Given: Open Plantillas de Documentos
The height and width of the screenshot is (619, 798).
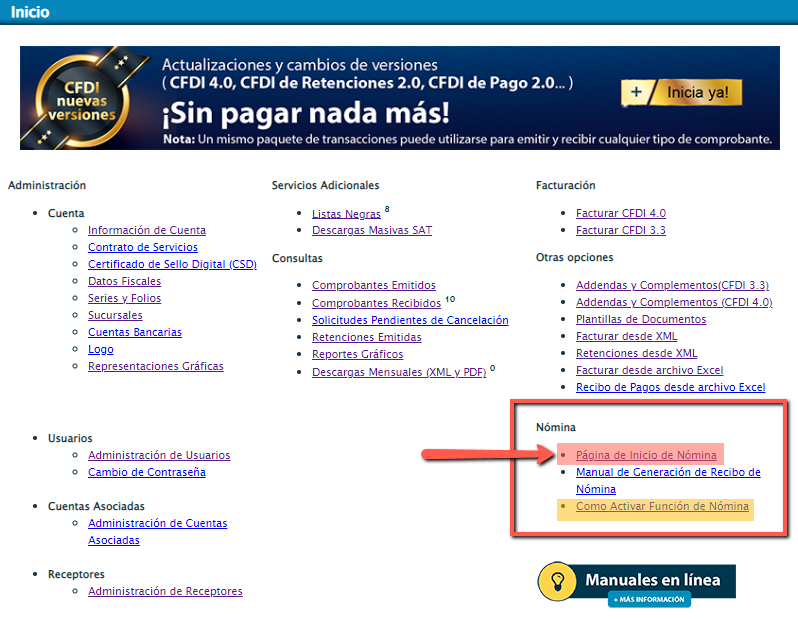Looking at the screenshot, I should (x=641, y=319).
